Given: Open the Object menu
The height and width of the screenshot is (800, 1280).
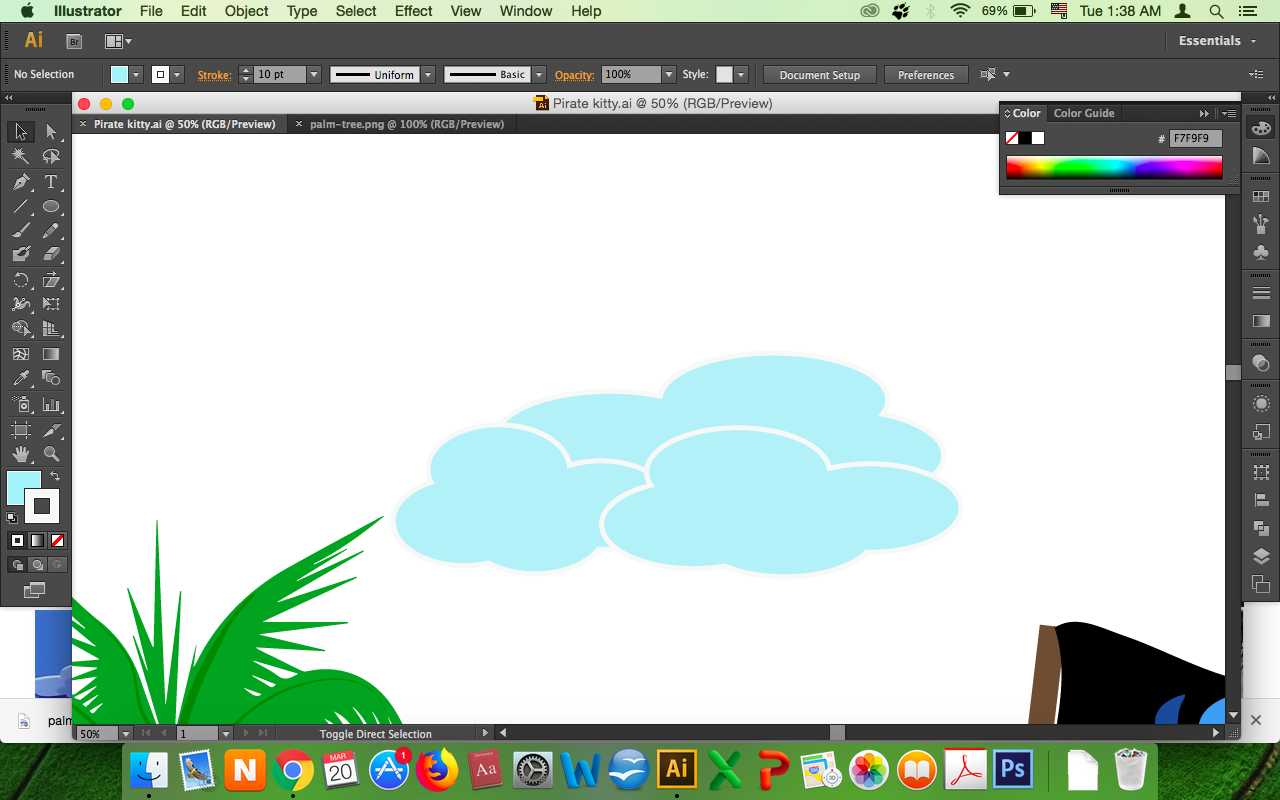Looking at the screenshot, I should (x=246, y=11).
